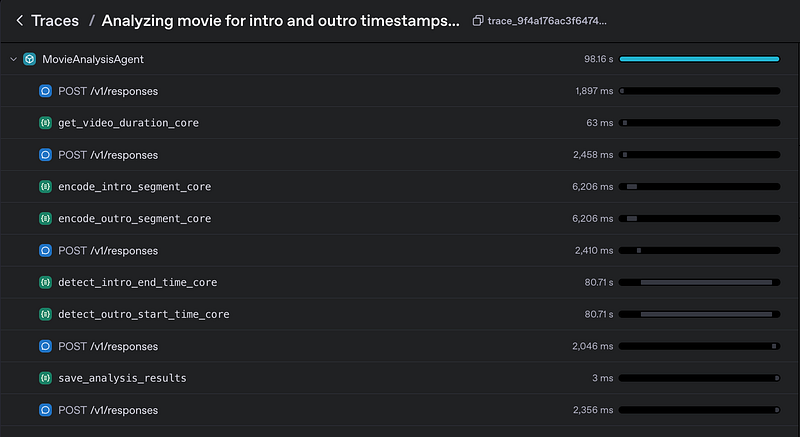Click the icon of the 2,458 ms POST request
Image resolution: width=800 pixels, height=437 pixels.
point(45,155)
